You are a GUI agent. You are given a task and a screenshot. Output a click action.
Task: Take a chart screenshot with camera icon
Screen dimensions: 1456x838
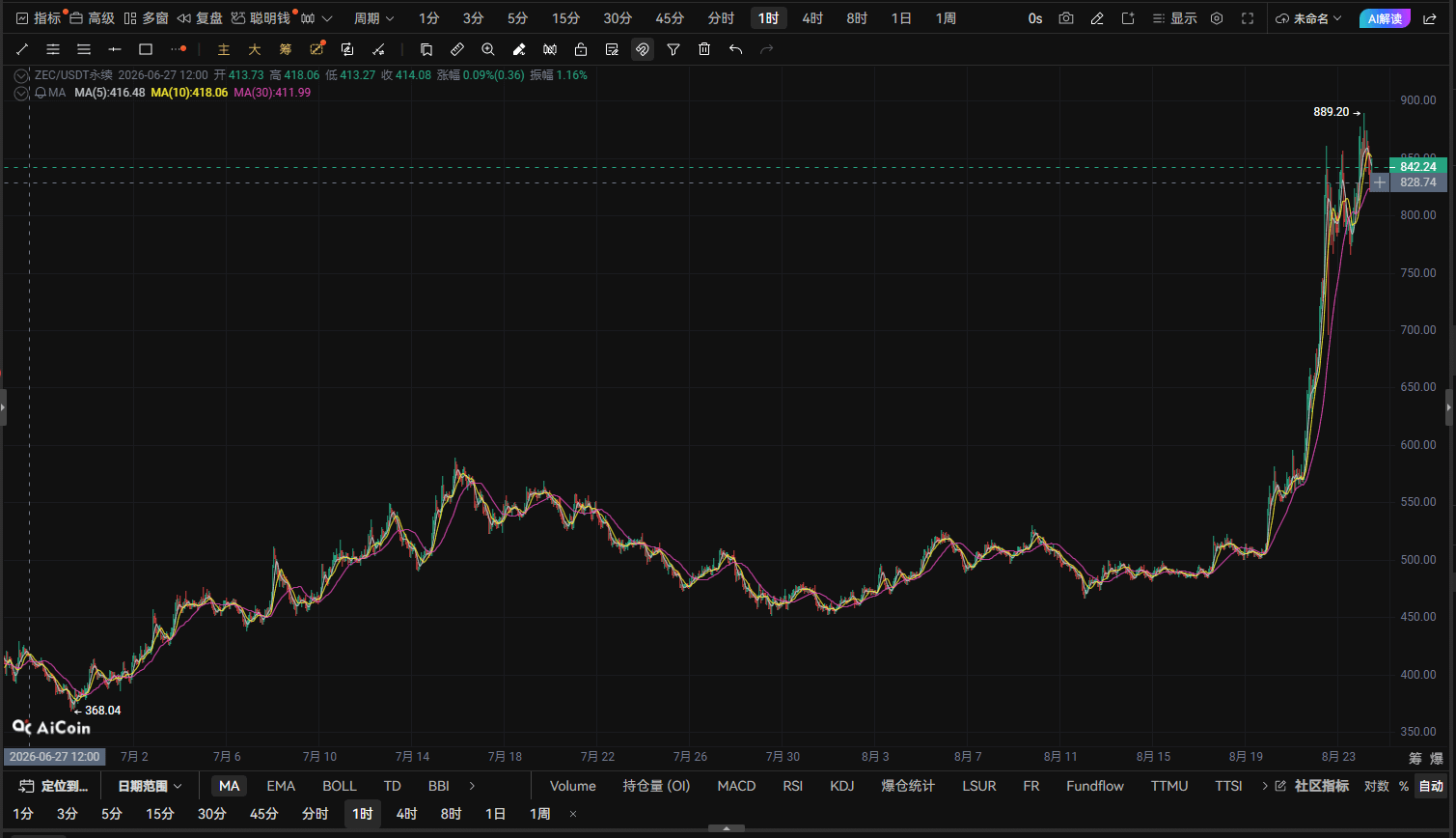click(1066, 18)
